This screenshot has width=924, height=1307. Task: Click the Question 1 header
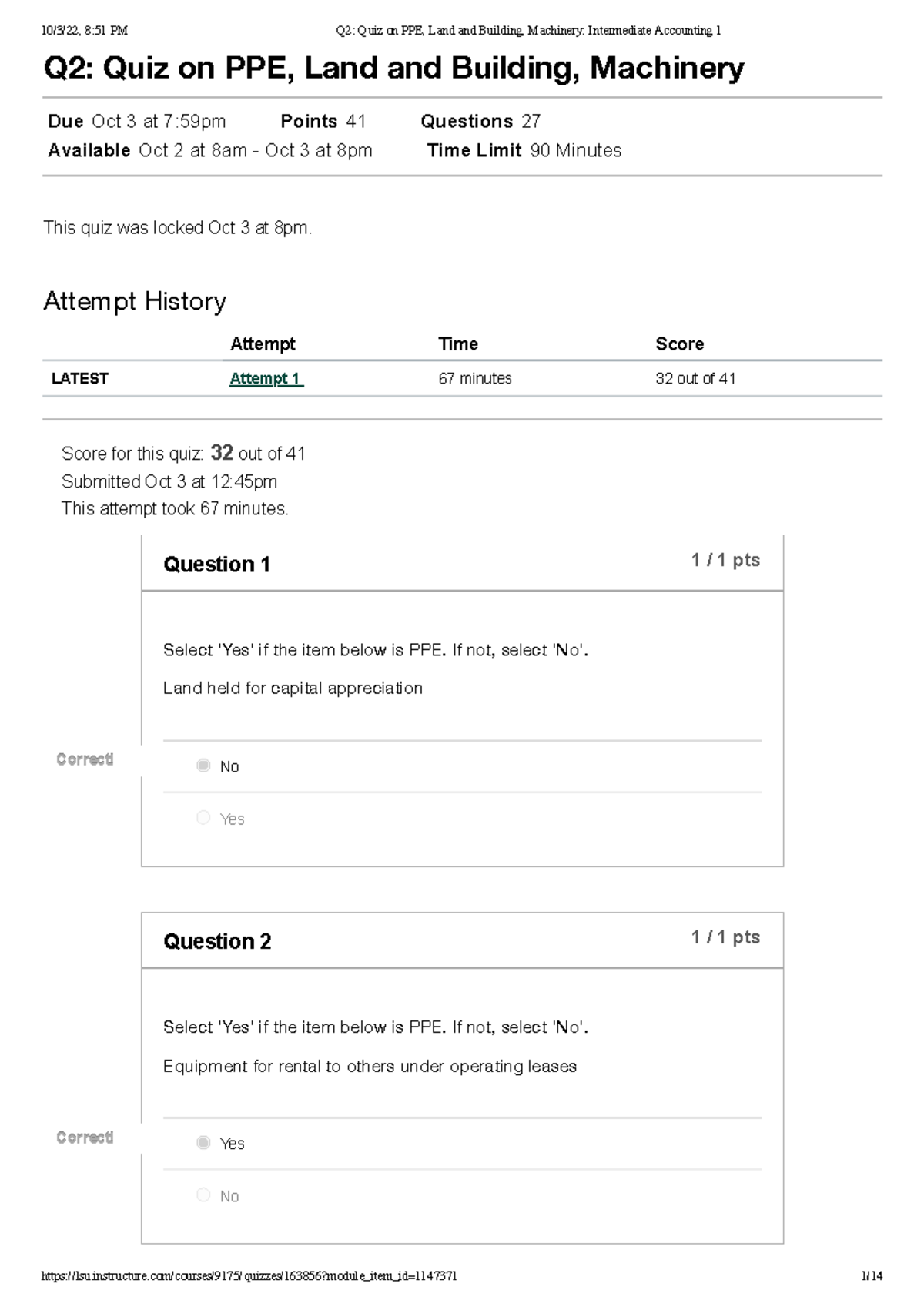(217, 565)
